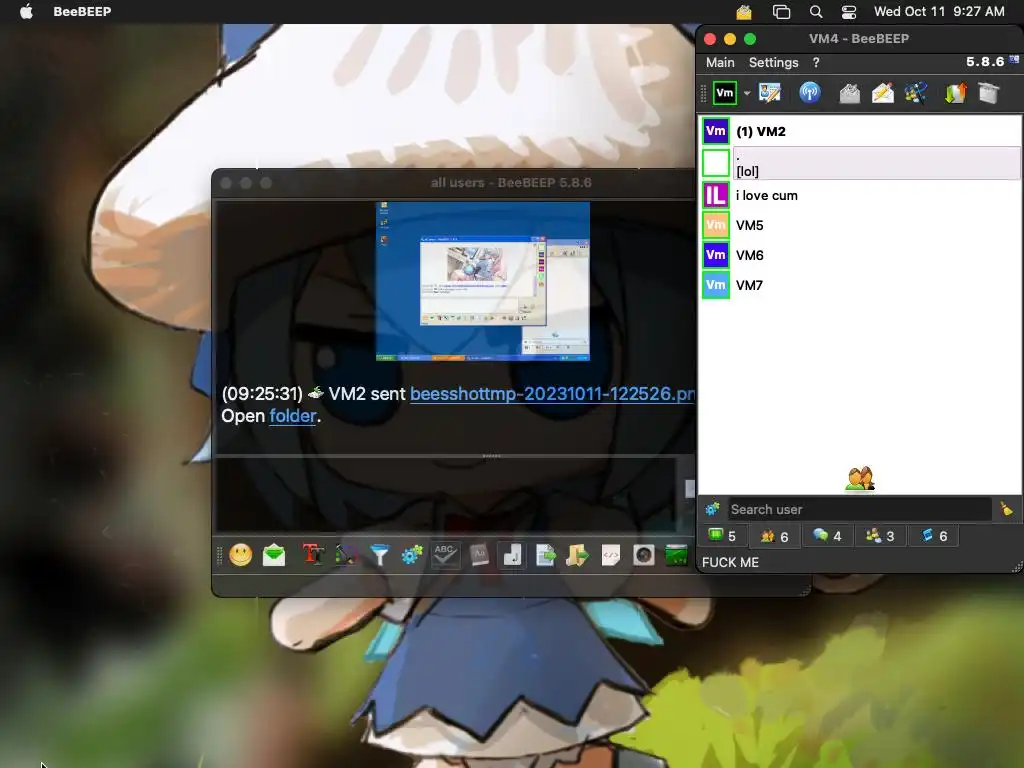This screenshot has height=768, width=1024.
Task: Click send file icon in chat toolbar
Action: click(545, 555)
